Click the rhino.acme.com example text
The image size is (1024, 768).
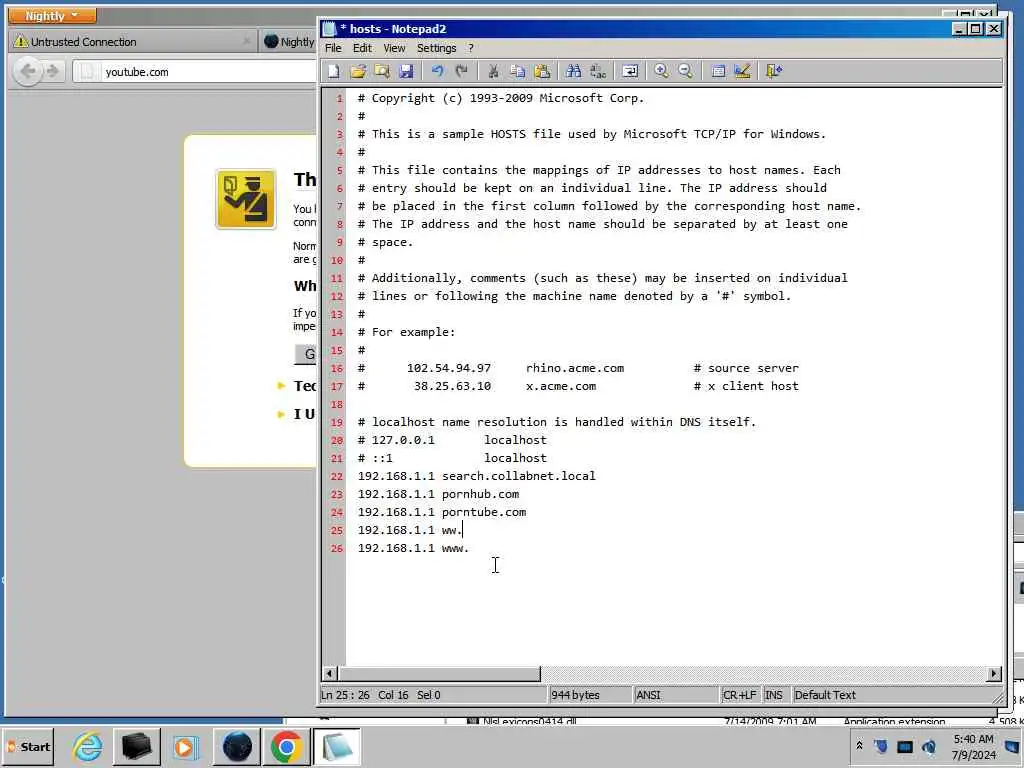coord(575,368)
